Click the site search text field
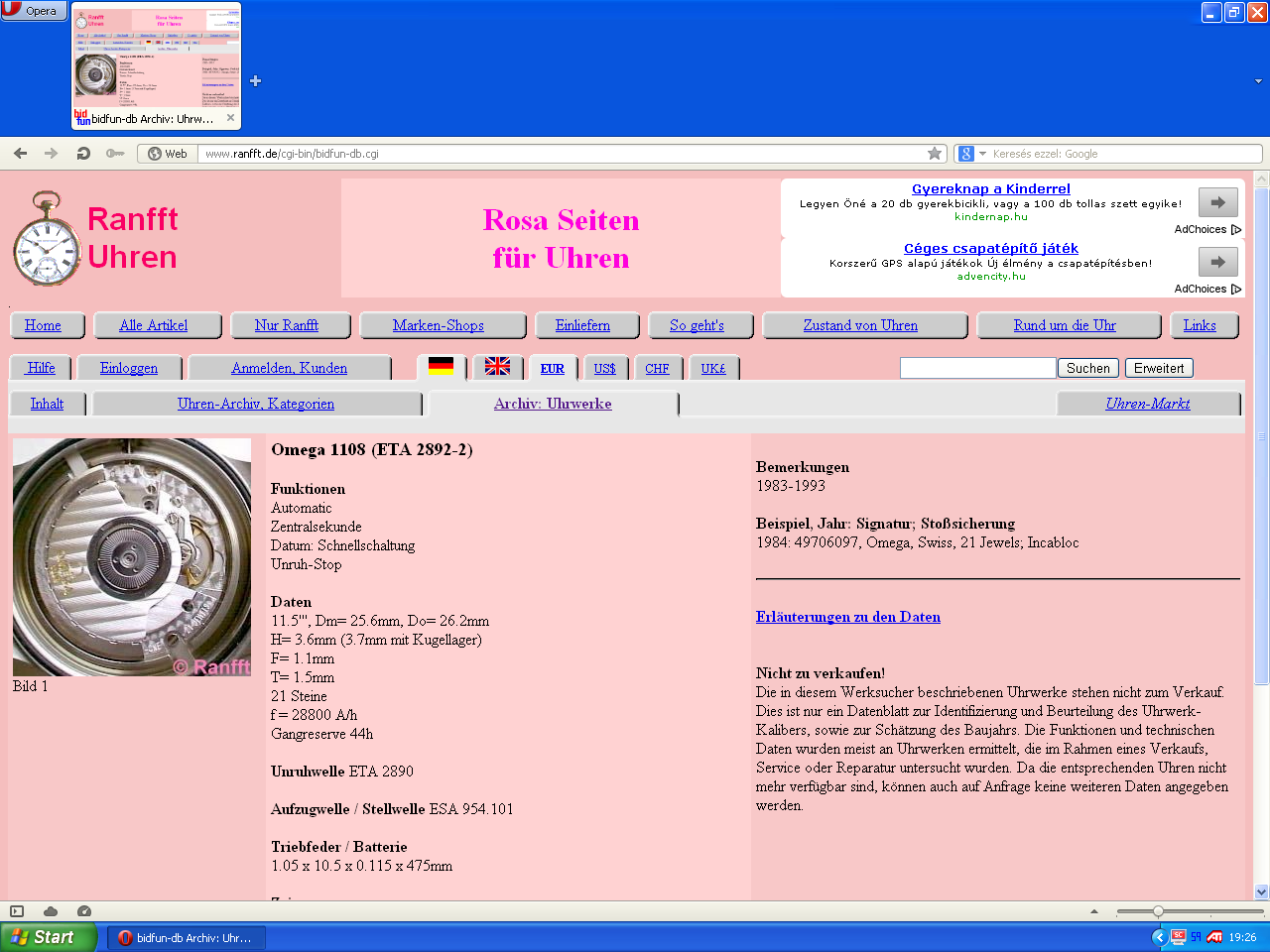 click(977, 368)
